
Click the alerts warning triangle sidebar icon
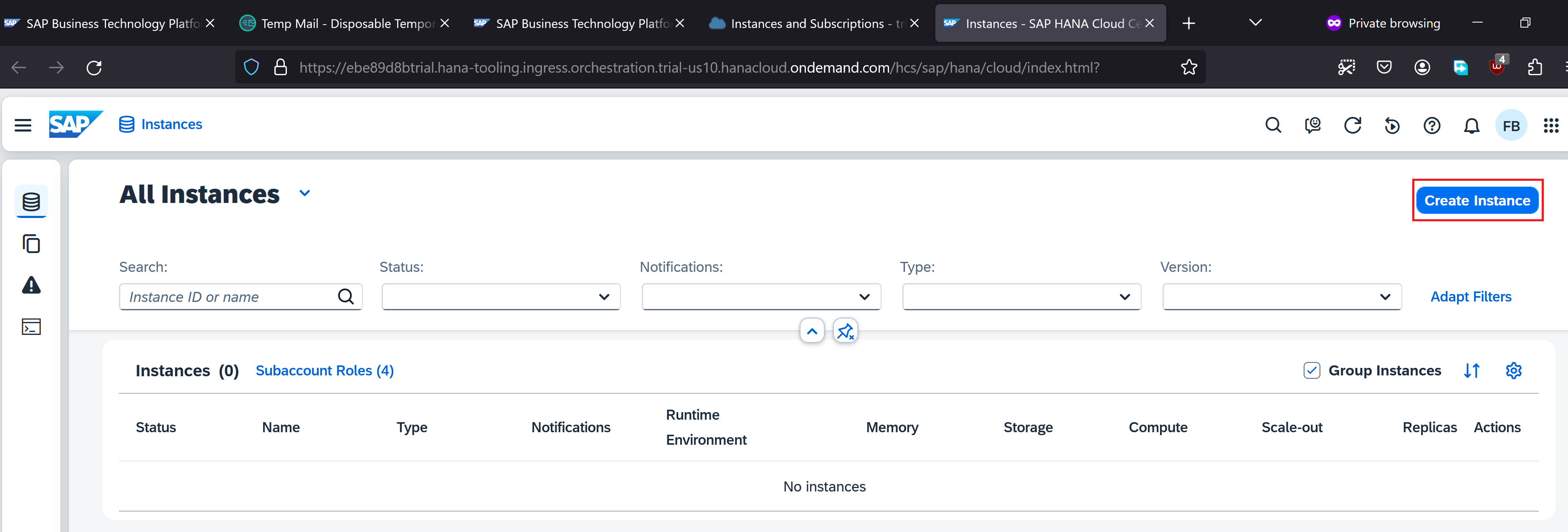pos(31,285)
